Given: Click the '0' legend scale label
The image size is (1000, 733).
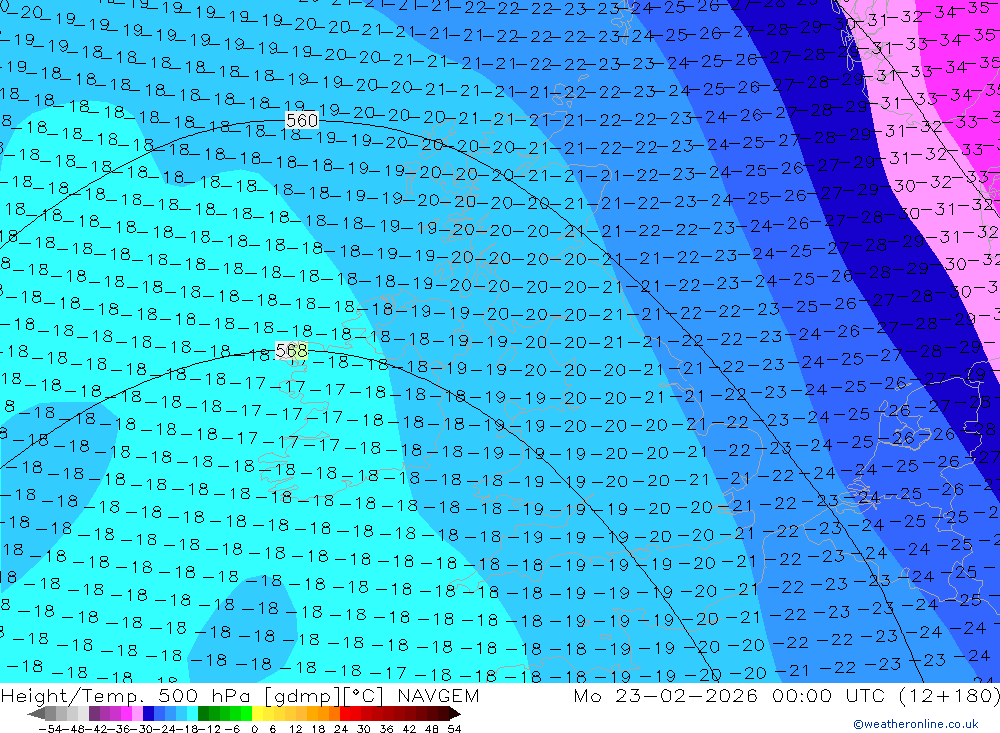Looking at the screenshot, I should point(254,729).
